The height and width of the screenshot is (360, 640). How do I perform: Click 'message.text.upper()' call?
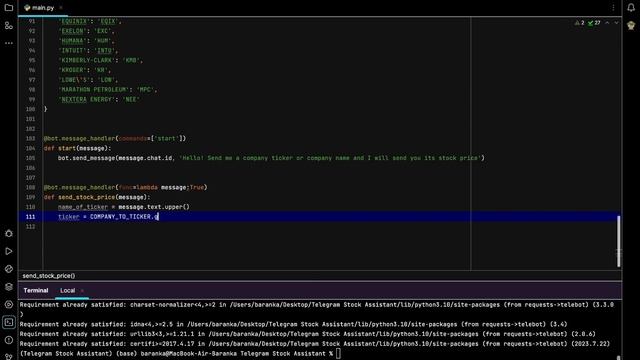154,207
